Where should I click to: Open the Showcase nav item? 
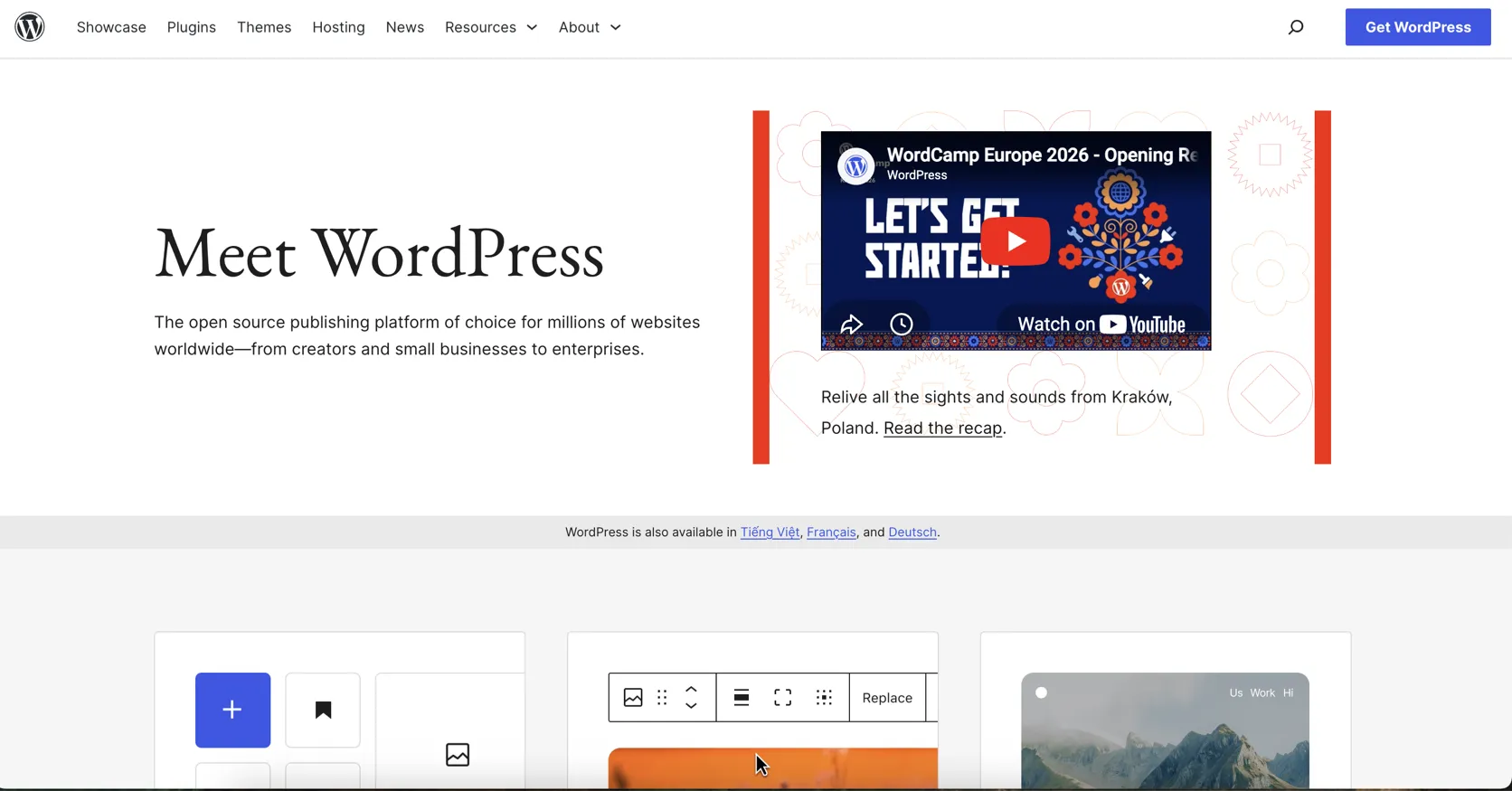pos(111,27)
